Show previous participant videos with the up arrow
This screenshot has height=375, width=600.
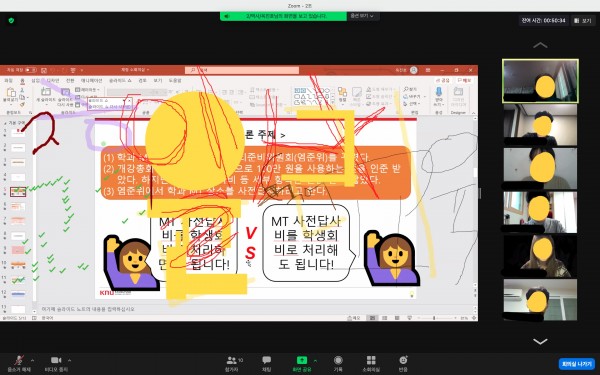[x=540, y=45]
